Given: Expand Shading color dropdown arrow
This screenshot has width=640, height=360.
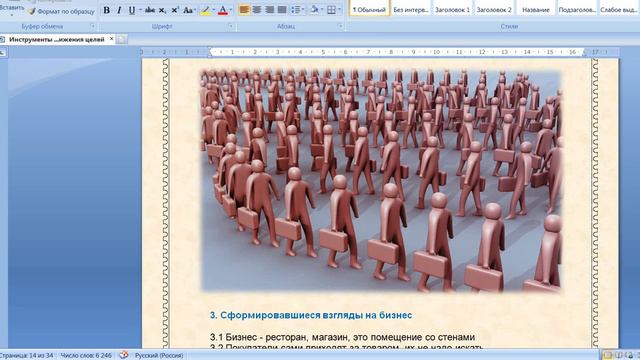Looking at the screenshot, I should [x=322, y=9].
